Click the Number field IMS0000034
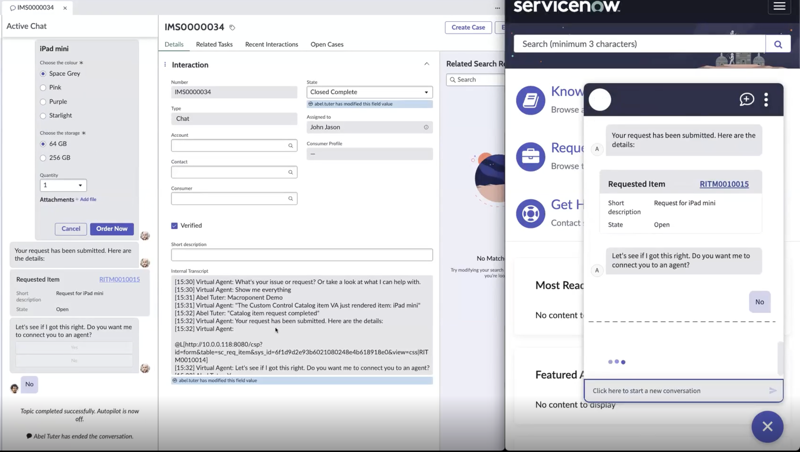The width and height of the screenshot is (800, 452). tap(234, 92)
